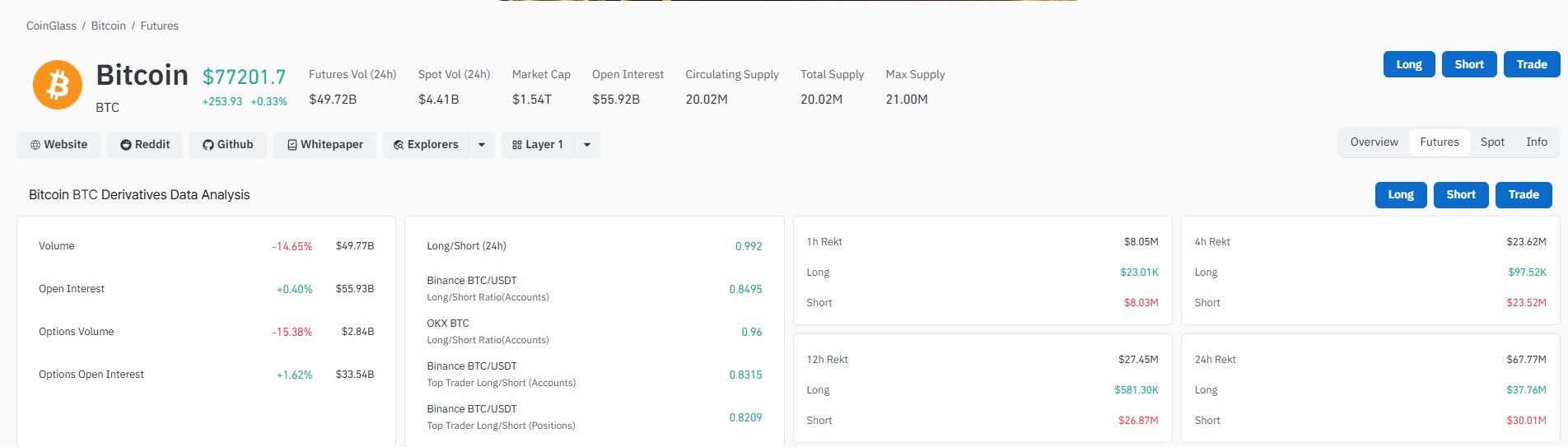
Task: Open the Website link button
Action: tap(58, 145)
